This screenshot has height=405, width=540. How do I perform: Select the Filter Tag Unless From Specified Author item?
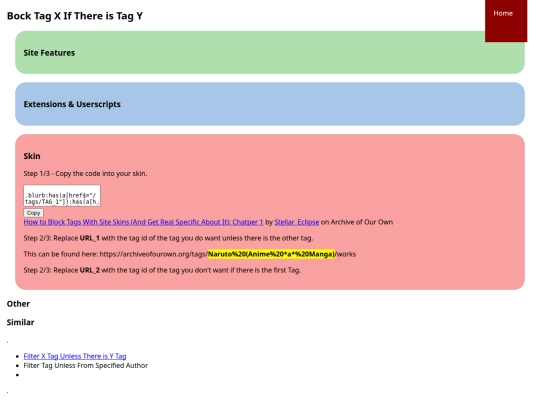(x=85, y=365)
